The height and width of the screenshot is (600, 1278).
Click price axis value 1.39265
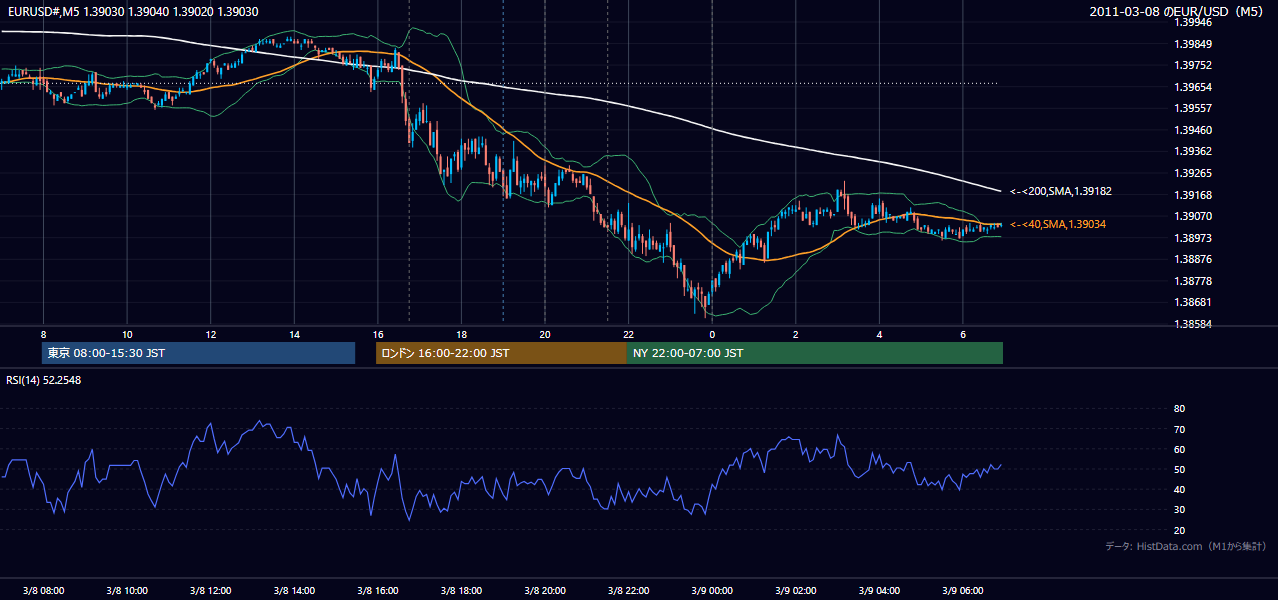pyautogui.click(x=1193, y=173)
